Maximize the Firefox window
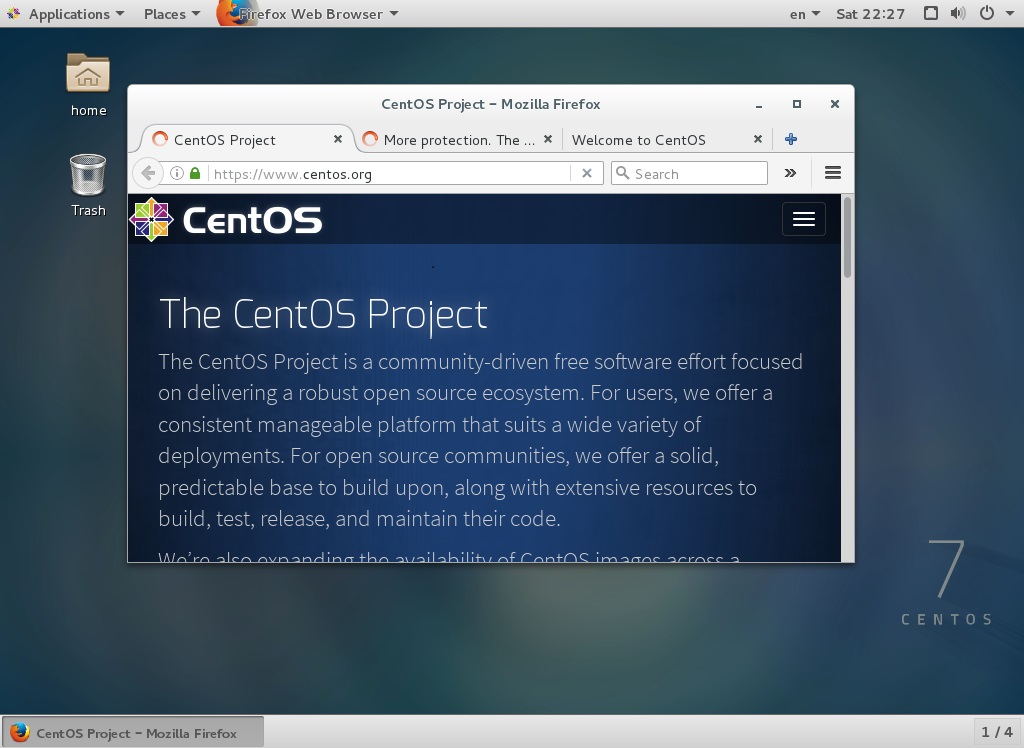This screenshot has height=748, width=1024. pos(797,104)
